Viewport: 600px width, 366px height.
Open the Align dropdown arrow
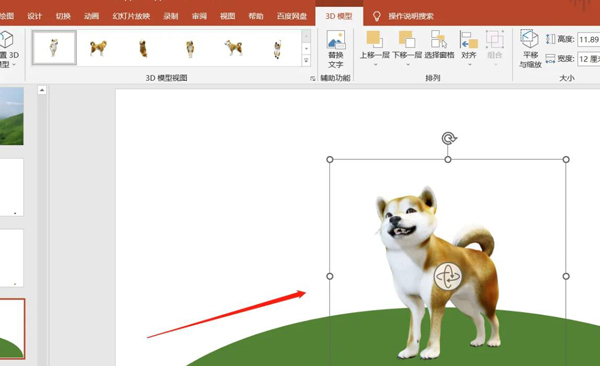[x=470, y=65]
